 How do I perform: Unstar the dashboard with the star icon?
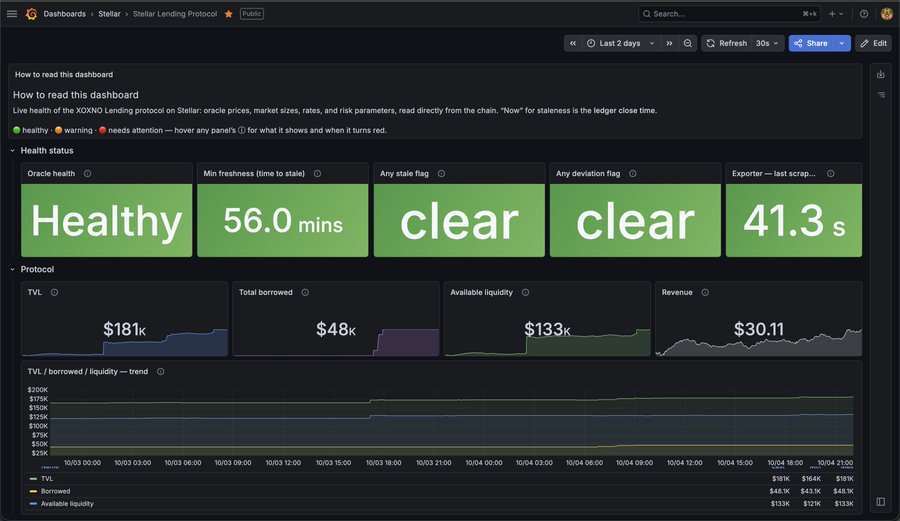(x=228, y=14)
